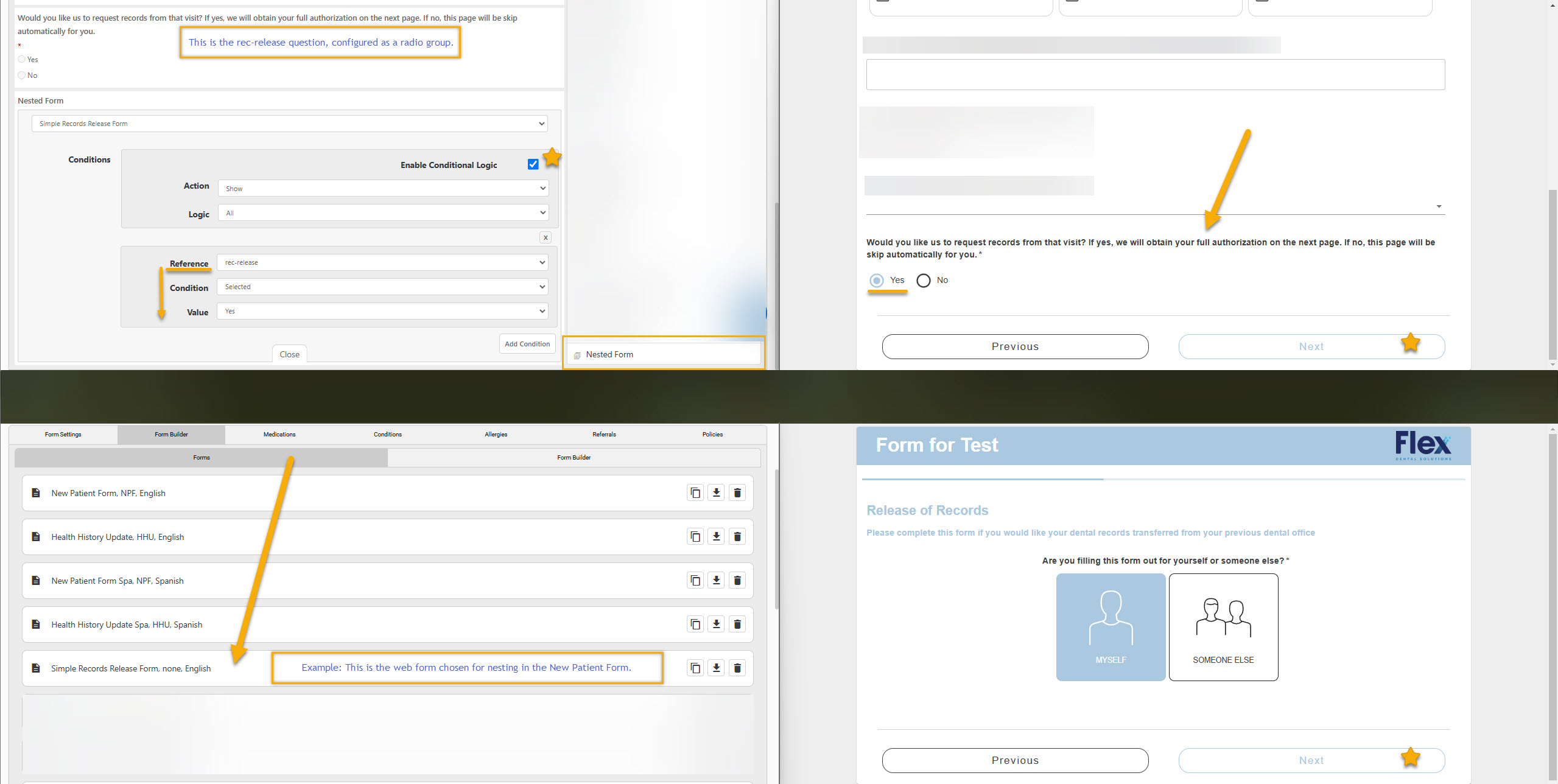This screenshot has width=1558, height=784.
Task: Open the Logic dropdown showing All
Action: click(x=383, y=213)
